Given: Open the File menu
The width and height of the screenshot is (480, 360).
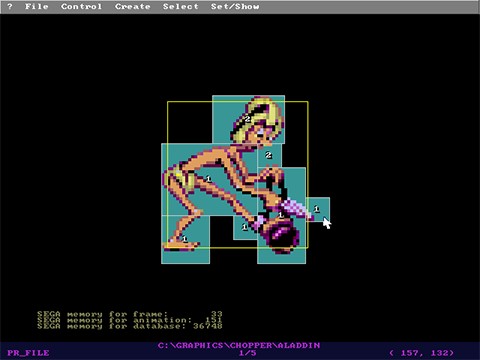Looking at the screenshot, I should [x=37, y=6].
